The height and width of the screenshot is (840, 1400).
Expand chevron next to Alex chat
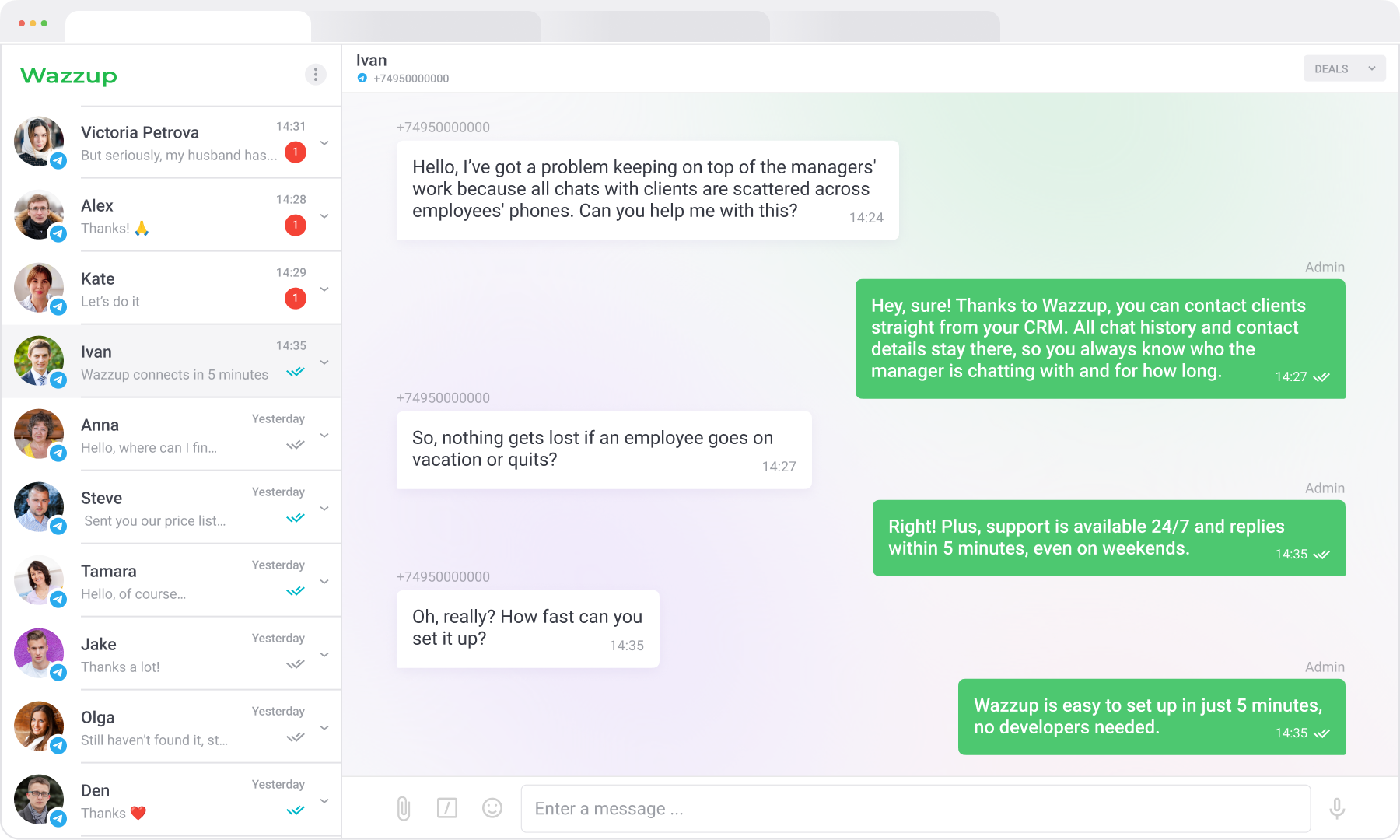click(325, 216)
